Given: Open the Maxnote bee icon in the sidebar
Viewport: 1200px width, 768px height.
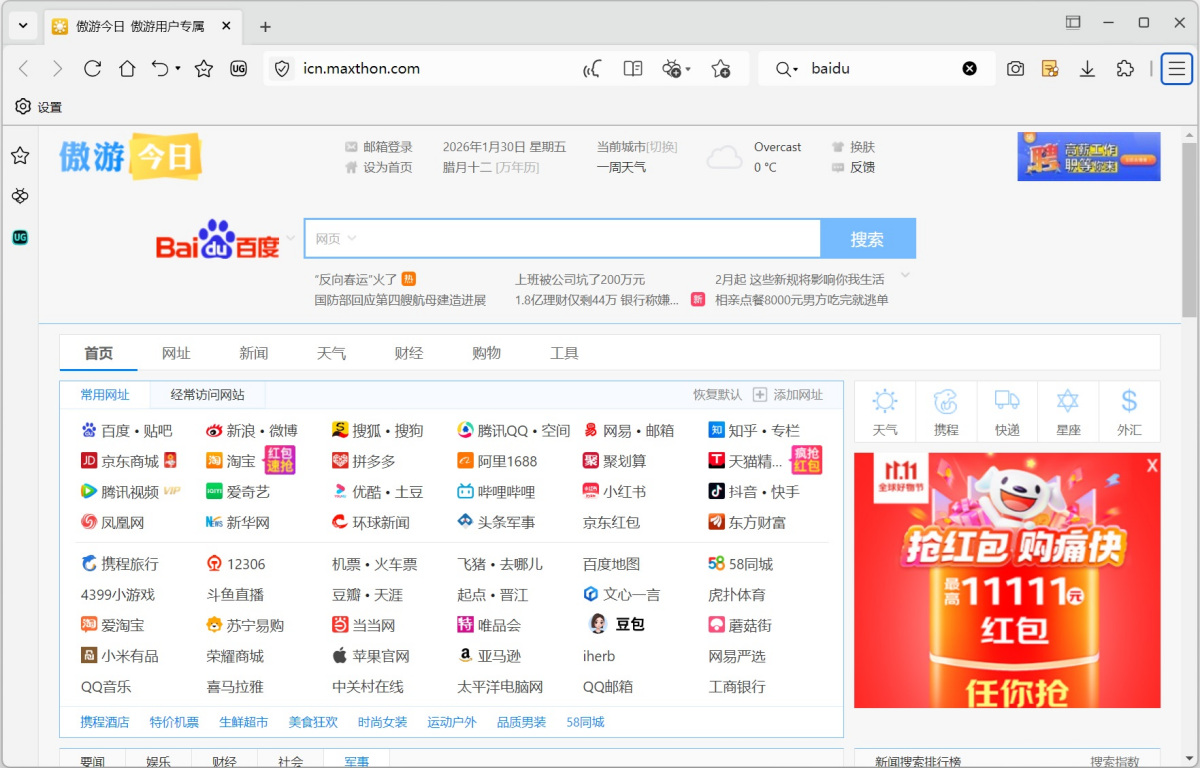Looking at the screenshot, I should [20, 196].
